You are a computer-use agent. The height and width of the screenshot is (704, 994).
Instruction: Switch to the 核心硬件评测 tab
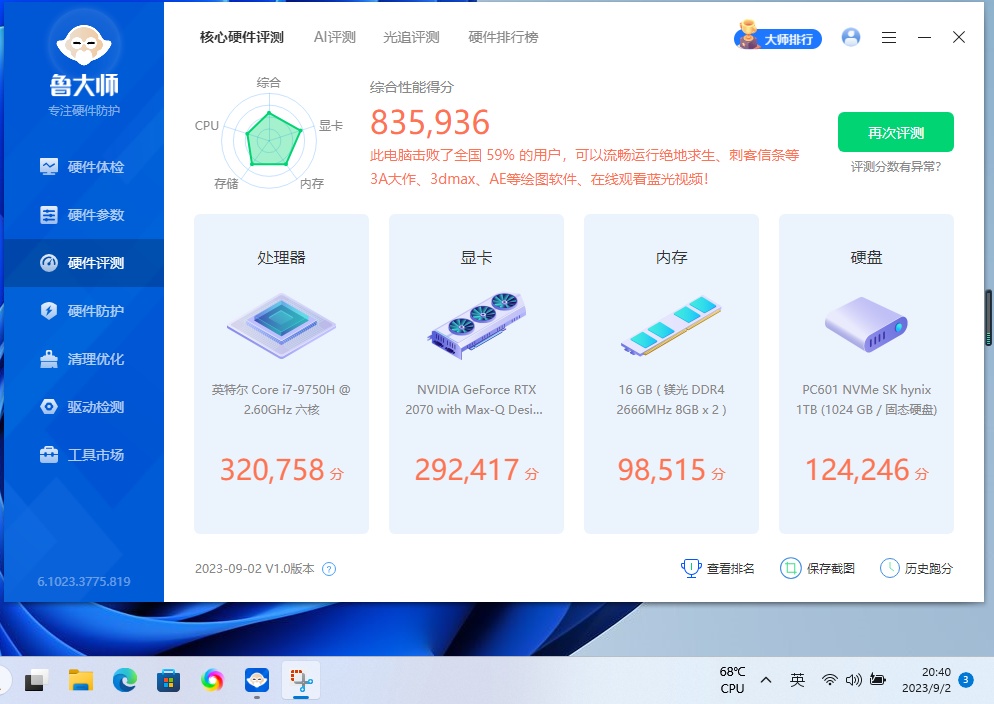point(242,37)
